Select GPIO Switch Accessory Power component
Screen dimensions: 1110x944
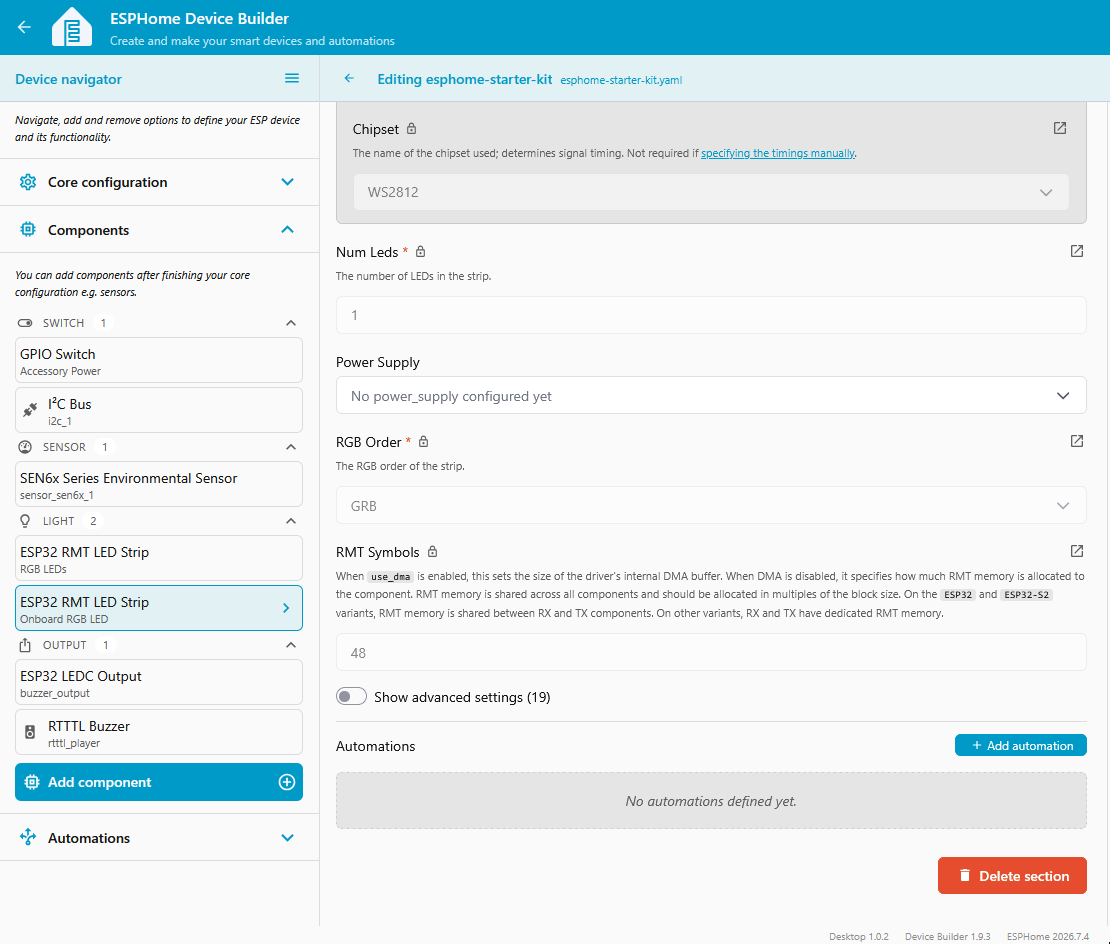(x=159, y=360)
